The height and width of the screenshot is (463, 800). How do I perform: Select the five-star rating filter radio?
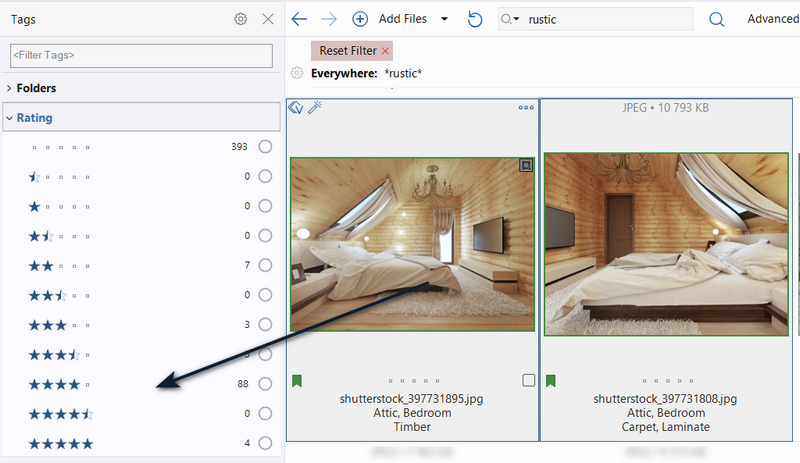[265, 443]
